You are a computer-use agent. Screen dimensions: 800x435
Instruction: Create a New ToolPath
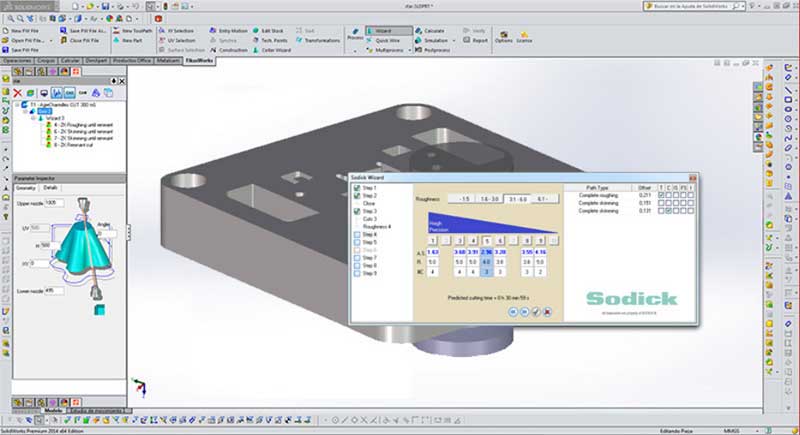point(133,31)
